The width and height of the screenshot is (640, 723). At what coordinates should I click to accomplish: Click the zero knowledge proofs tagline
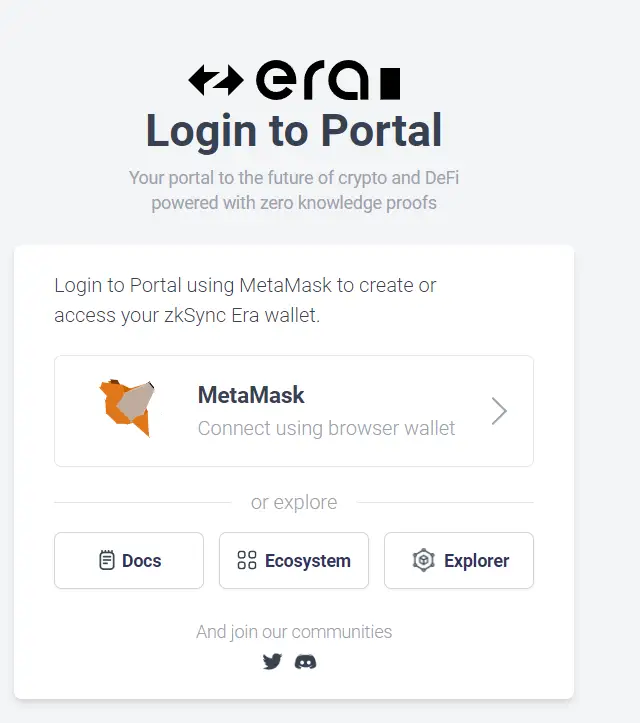tap(294, 190)
